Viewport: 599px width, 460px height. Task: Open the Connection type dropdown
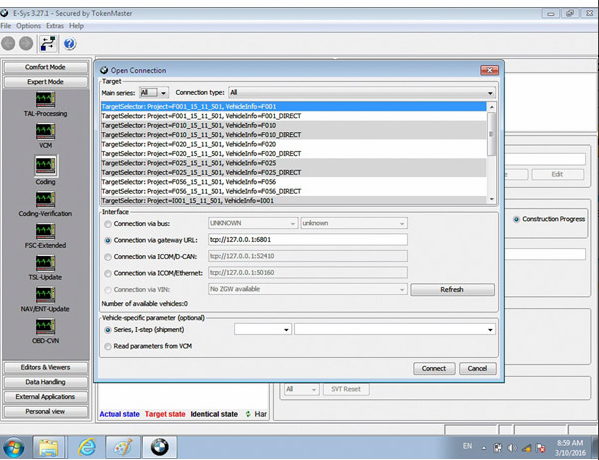tap(362, 92)
